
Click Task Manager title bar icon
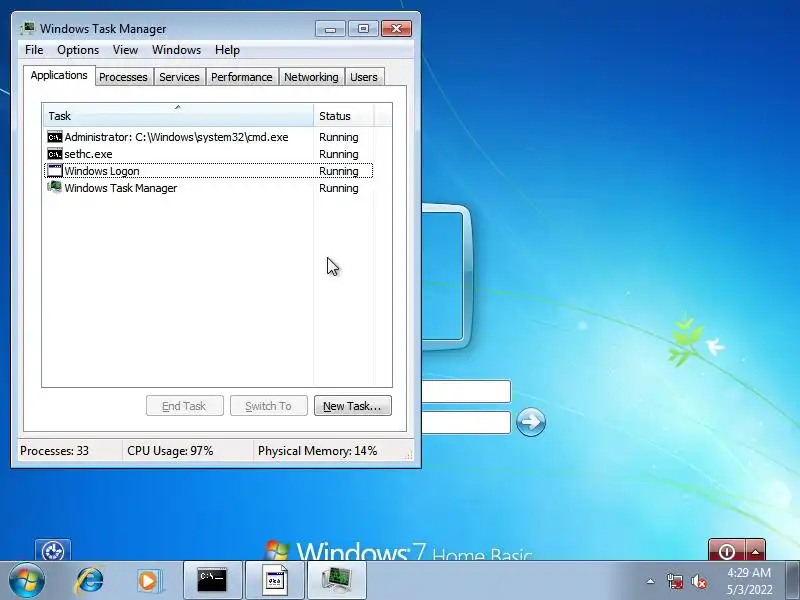tap(28, 29)
